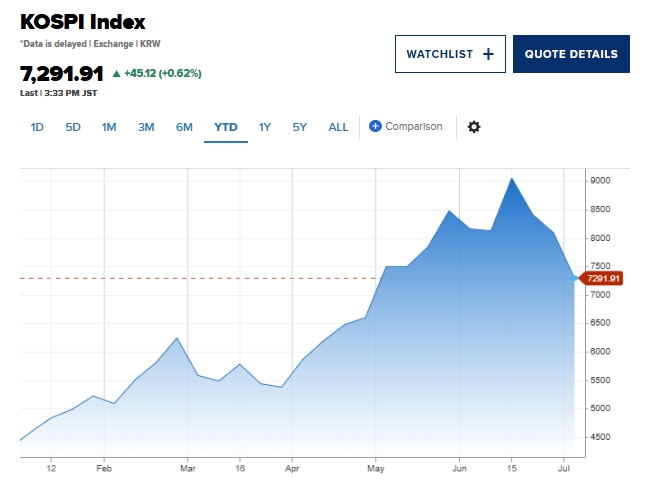Click the +45.12 (+0.62%) change text
Image resolution: width=645 pixels, height=497 pixels.
coord(163,74)
